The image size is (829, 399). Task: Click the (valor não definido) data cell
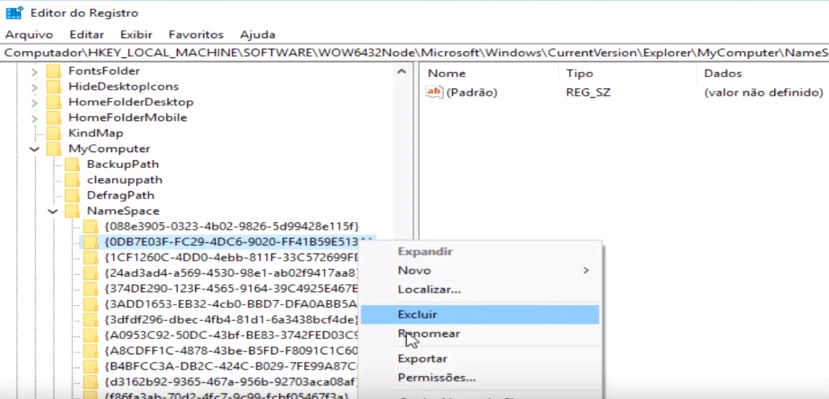coord(763,92)
